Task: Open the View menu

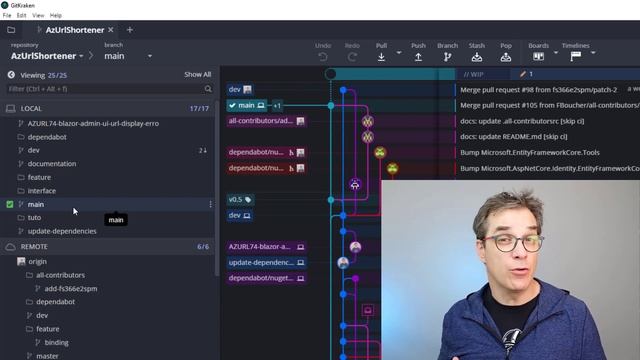Action: [x=38, y=15]
